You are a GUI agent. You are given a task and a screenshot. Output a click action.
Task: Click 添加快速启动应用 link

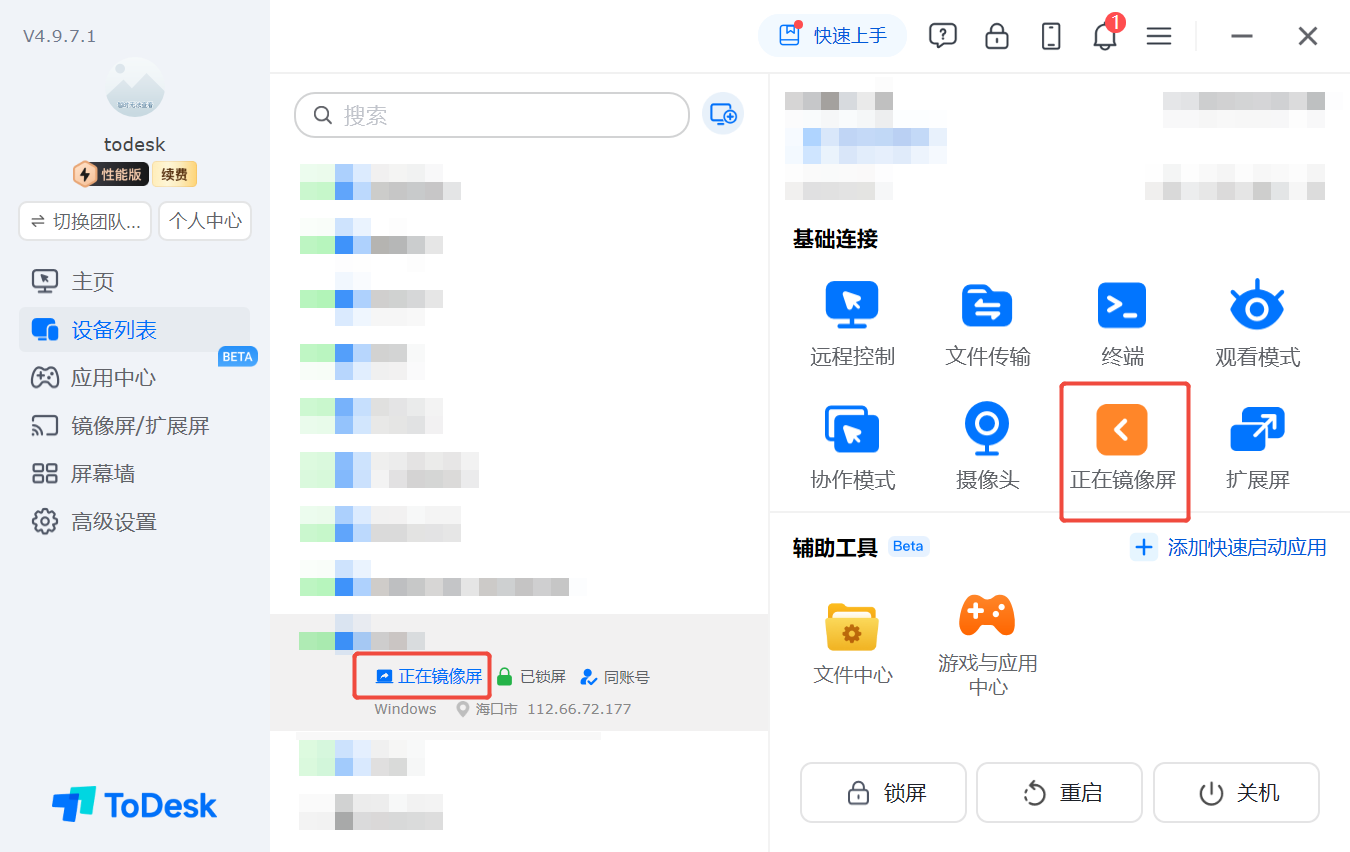tap(1229, 547)
